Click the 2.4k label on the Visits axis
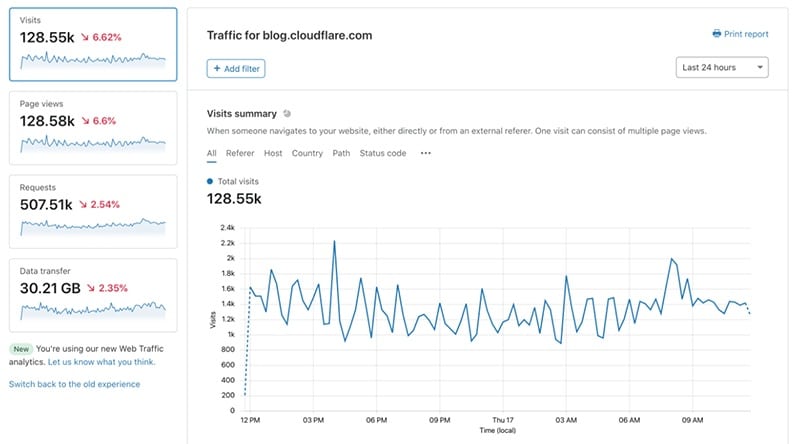Screen dimensions: 800x444 click(x=228, y=228)
